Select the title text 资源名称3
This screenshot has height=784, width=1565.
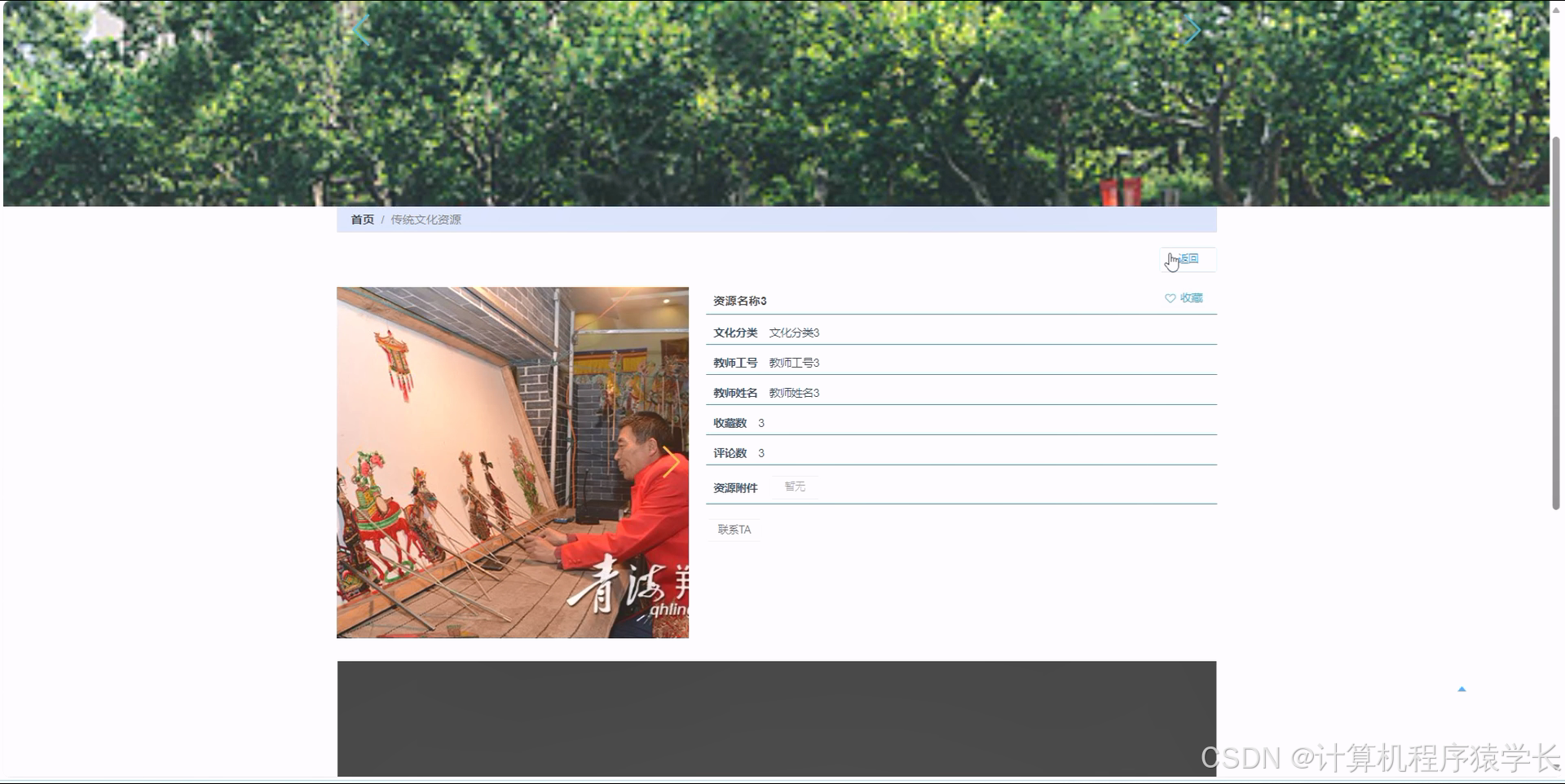[740, 301]
